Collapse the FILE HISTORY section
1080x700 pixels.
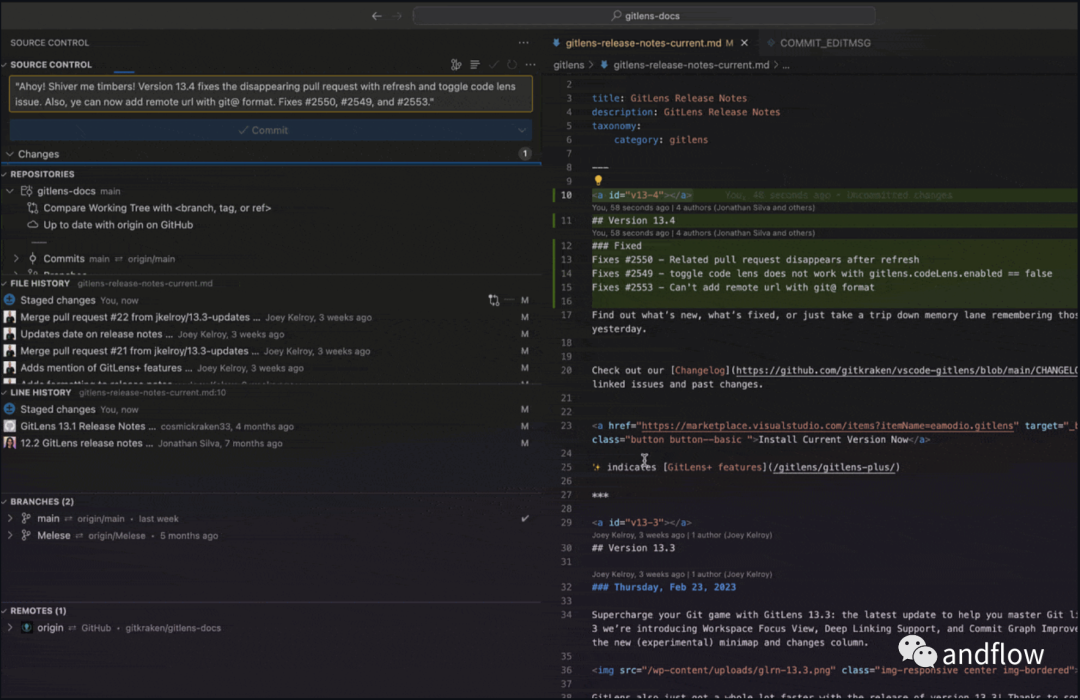pos(4,283)
